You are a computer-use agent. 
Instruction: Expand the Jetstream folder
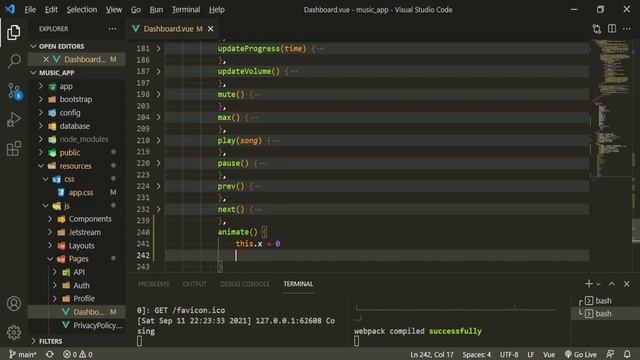pos(76,232)
